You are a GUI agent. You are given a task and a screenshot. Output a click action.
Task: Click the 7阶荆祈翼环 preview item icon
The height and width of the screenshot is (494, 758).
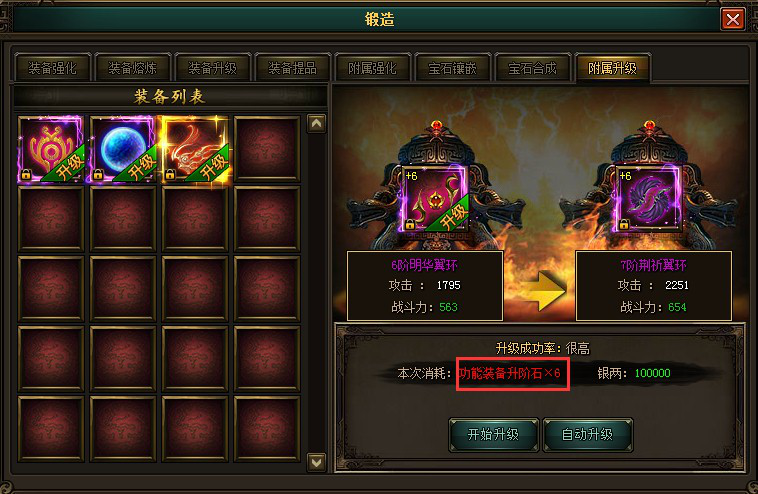[649, 199]
